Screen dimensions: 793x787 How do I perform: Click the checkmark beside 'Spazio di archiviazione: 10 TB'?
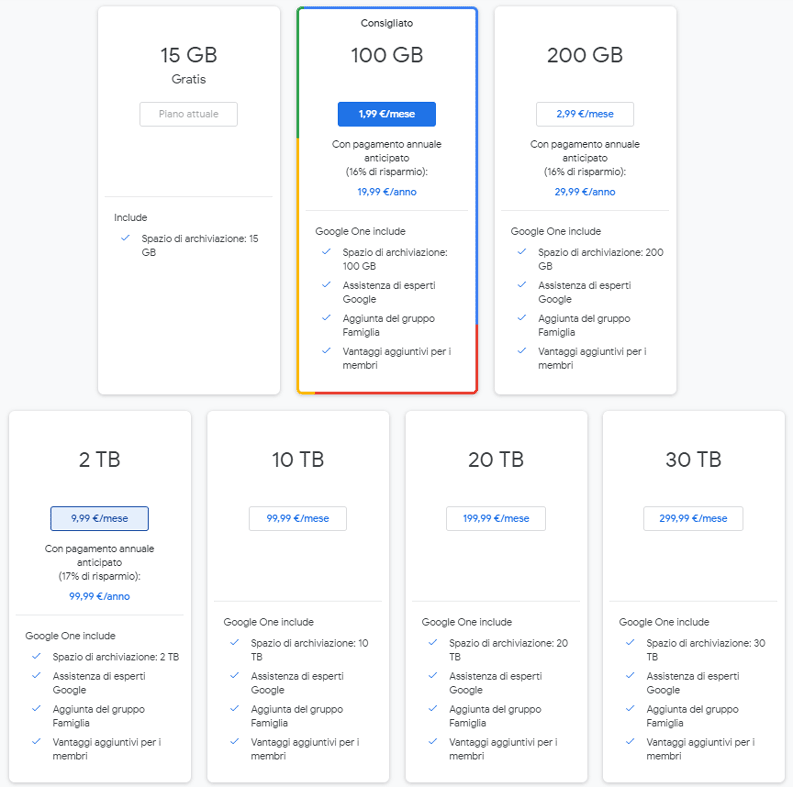[x=235, y=642]
